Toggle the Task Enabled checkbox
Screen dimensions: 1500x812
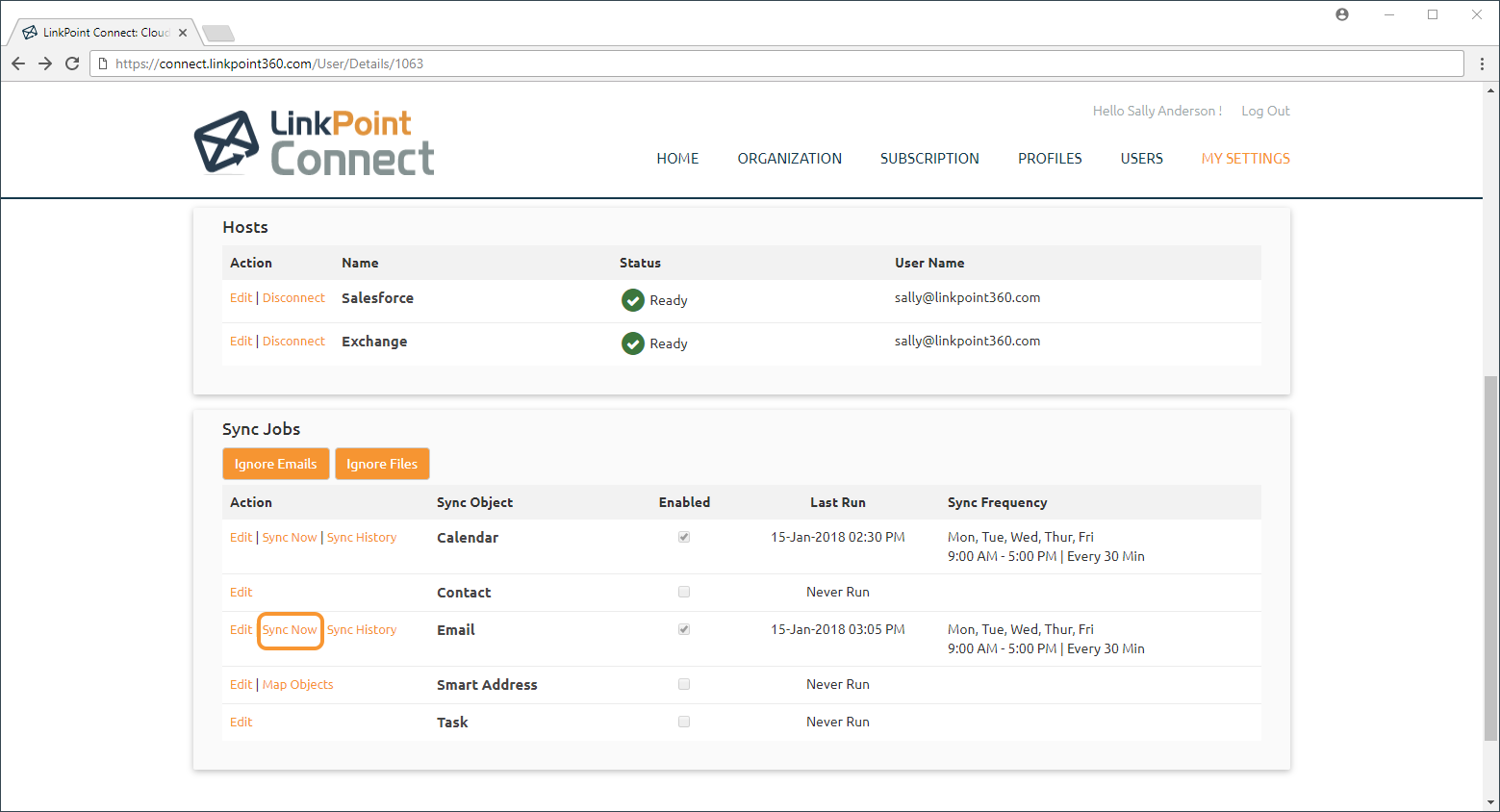(684, 722)
